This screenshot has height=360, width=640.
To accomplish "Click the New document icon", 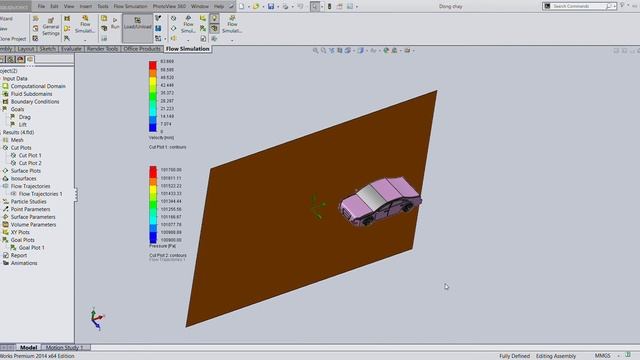I will [242, 6].
